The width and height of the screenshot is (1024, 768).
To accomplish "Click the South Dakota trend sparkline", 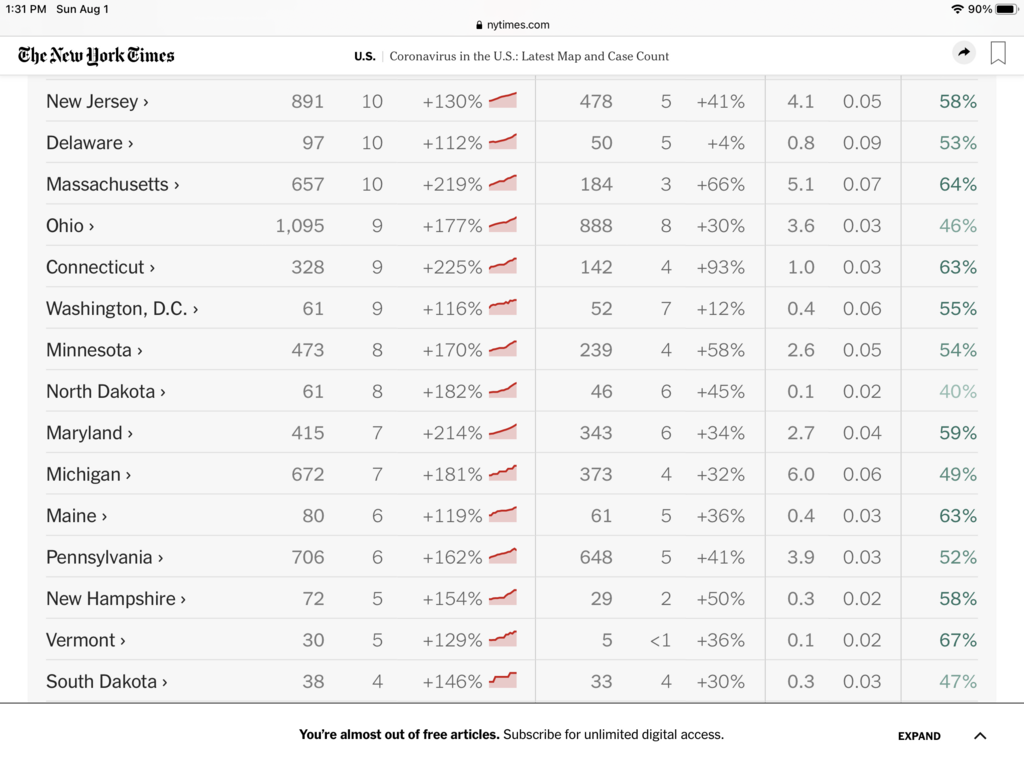I will (x=503, y=681).
